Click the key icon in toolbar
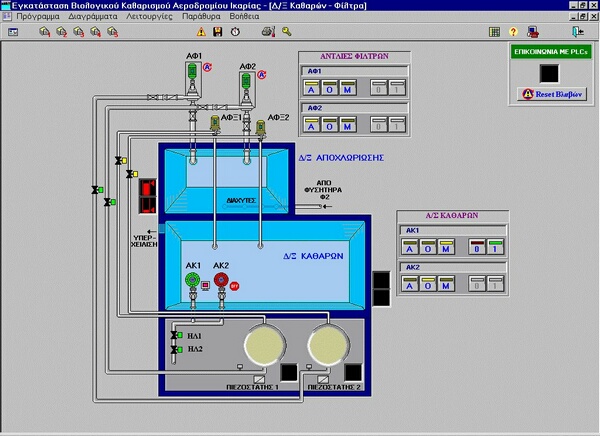This screenshot has height=436, width=600. click(287, 32)
